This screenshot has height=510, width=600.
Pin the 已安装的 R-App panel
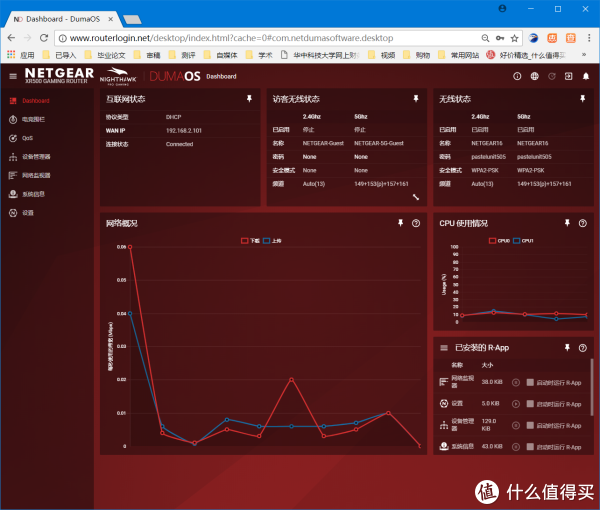567,347
